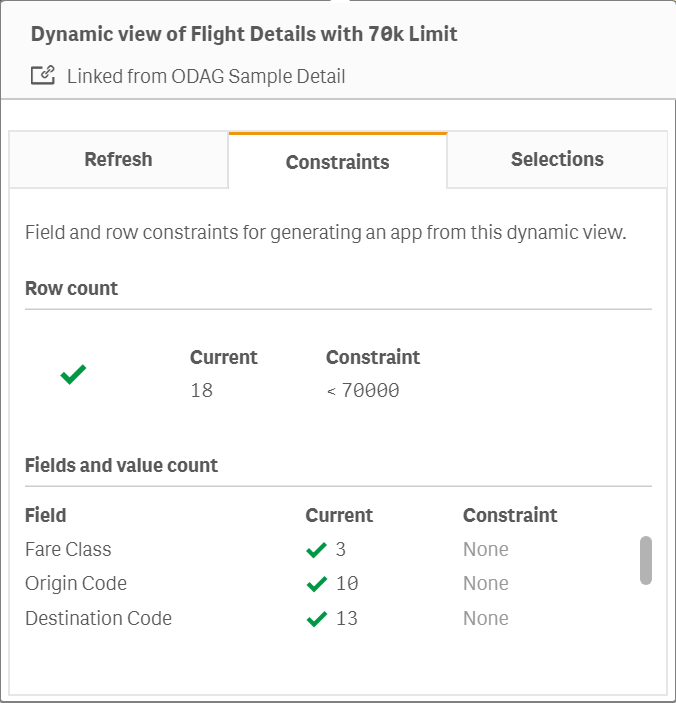This screenshot has height=703, width=676.
Task: Select the Destination Code field name
Action: [x=98, y=619]
